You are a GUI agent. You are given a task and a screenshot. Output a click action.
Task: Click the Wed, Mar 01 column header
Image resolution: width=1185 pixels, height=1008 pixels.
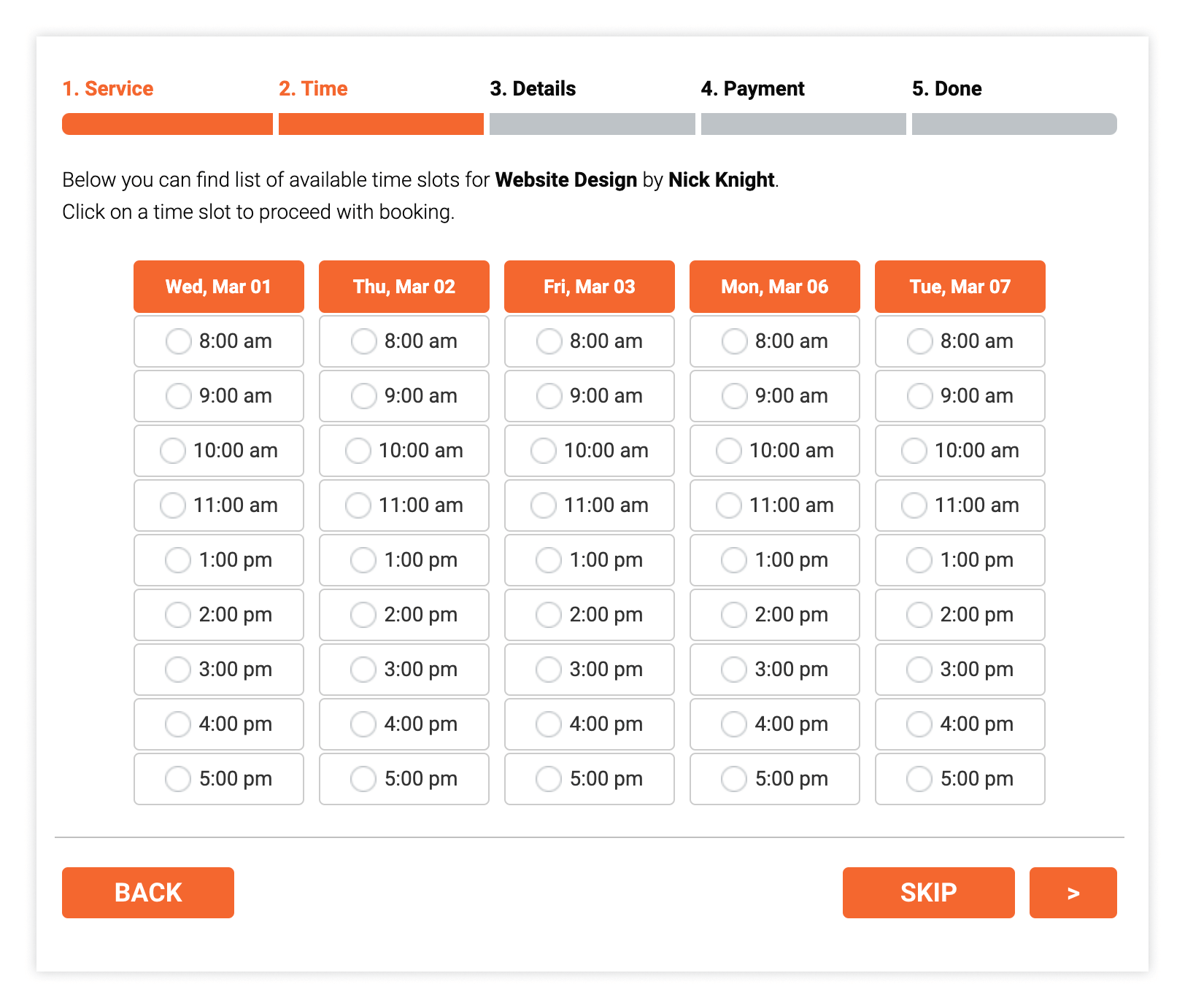click(219, 287)
